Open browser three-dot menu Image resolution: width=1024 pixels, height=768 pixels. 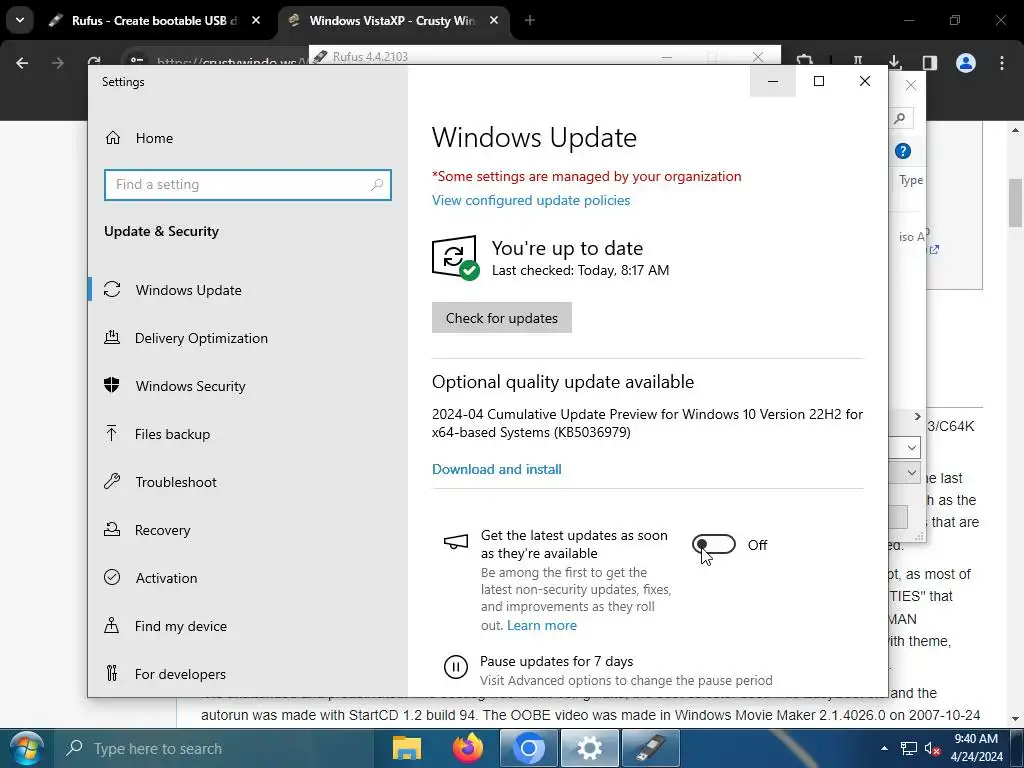click(x=1002, y=63)
